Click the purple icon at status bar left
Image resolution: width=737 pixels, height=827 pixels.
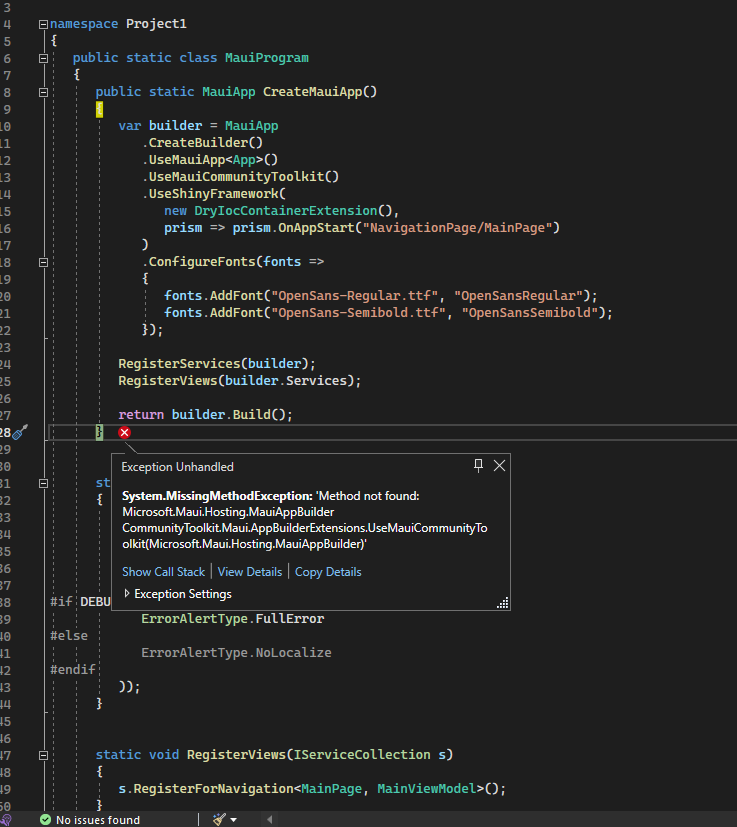(6, 820)
